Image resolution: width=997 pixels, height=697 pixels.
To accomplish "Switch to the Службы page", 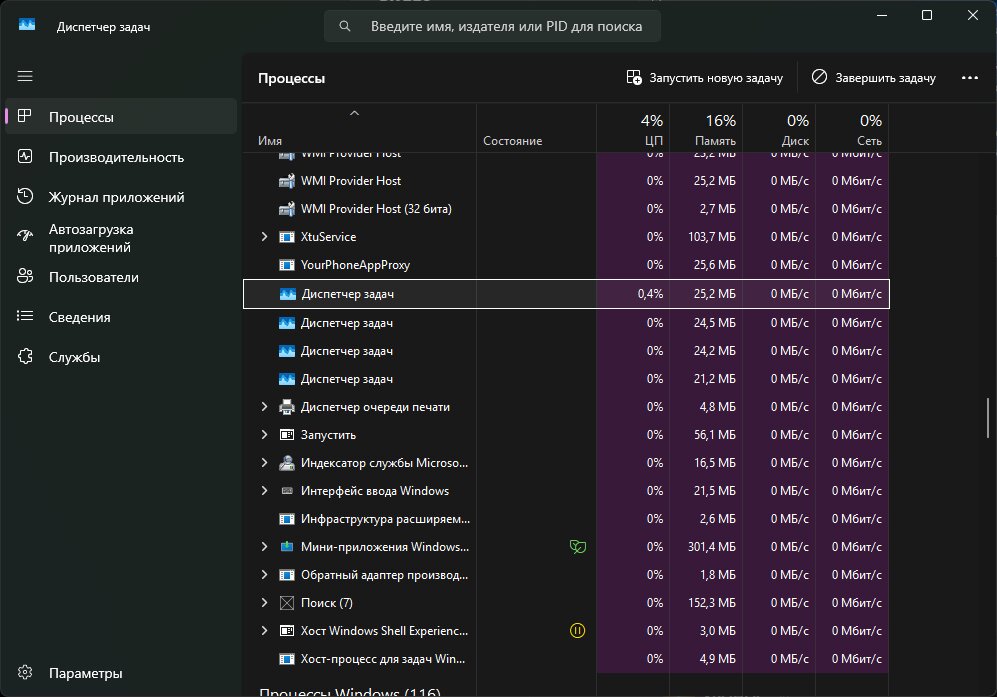I will click(74, 357).
